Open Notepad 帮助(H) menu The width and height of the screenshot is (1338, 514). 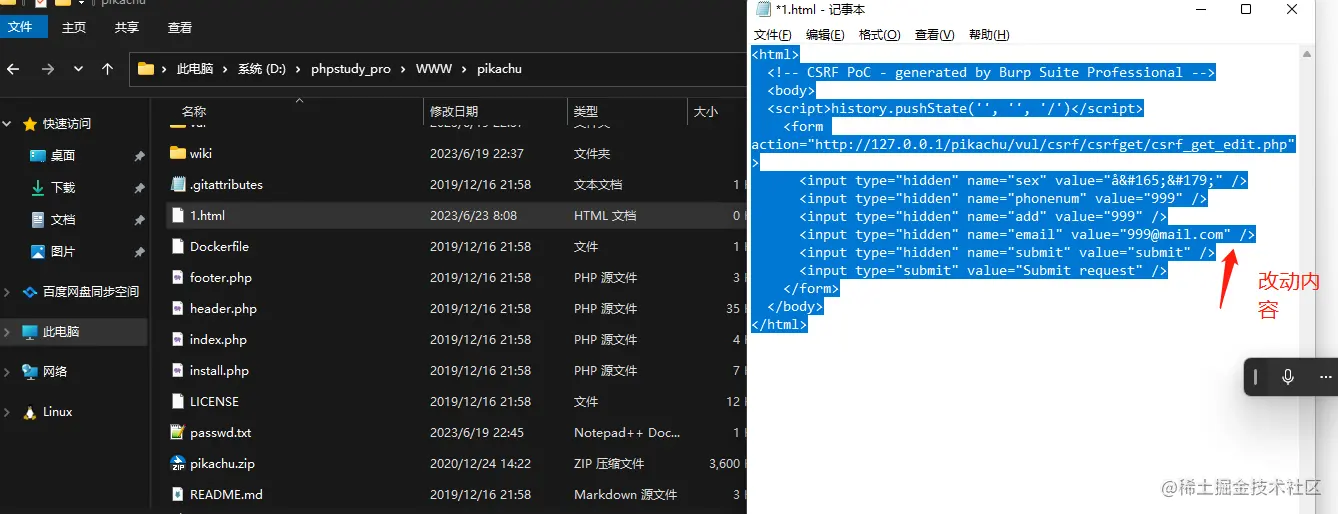click(x=989, y=35)
